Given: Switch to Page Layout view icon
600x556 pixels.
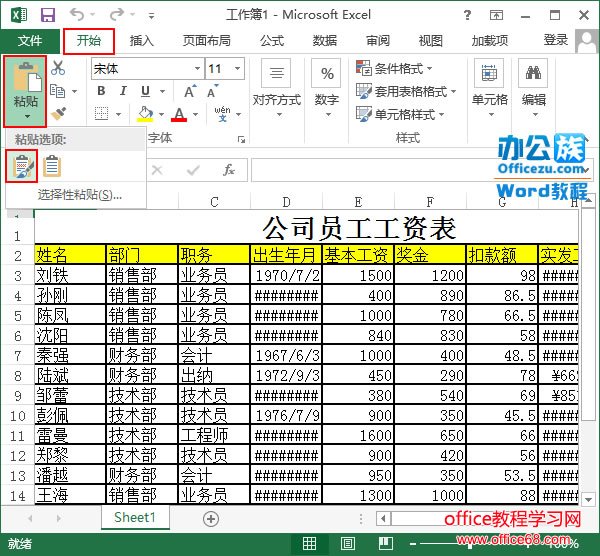Looking at the screenshot, I should [347, 543].
